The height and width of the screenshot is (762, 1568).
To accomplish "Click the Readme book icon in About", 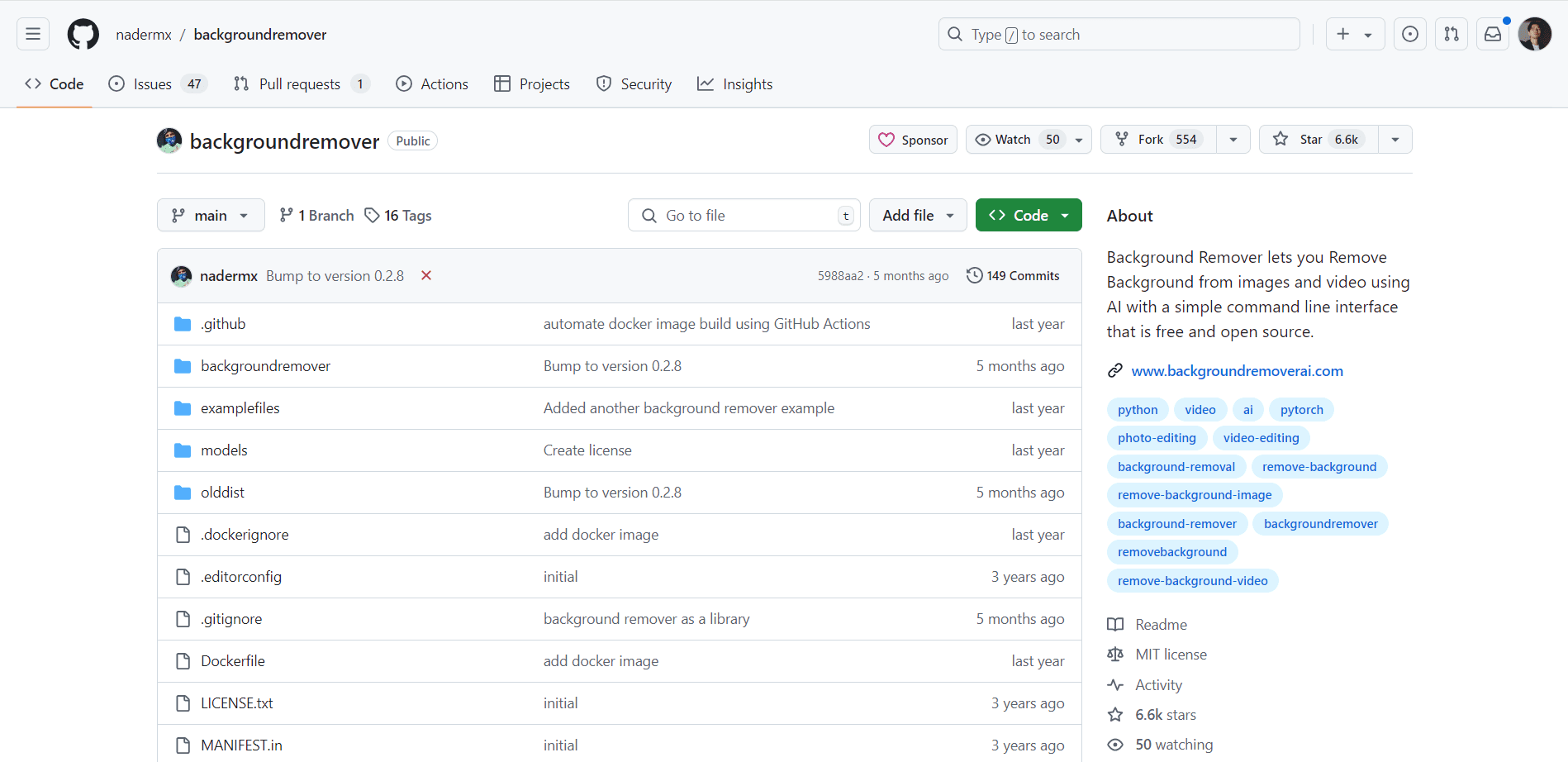I will click(x=1115, y=624).
